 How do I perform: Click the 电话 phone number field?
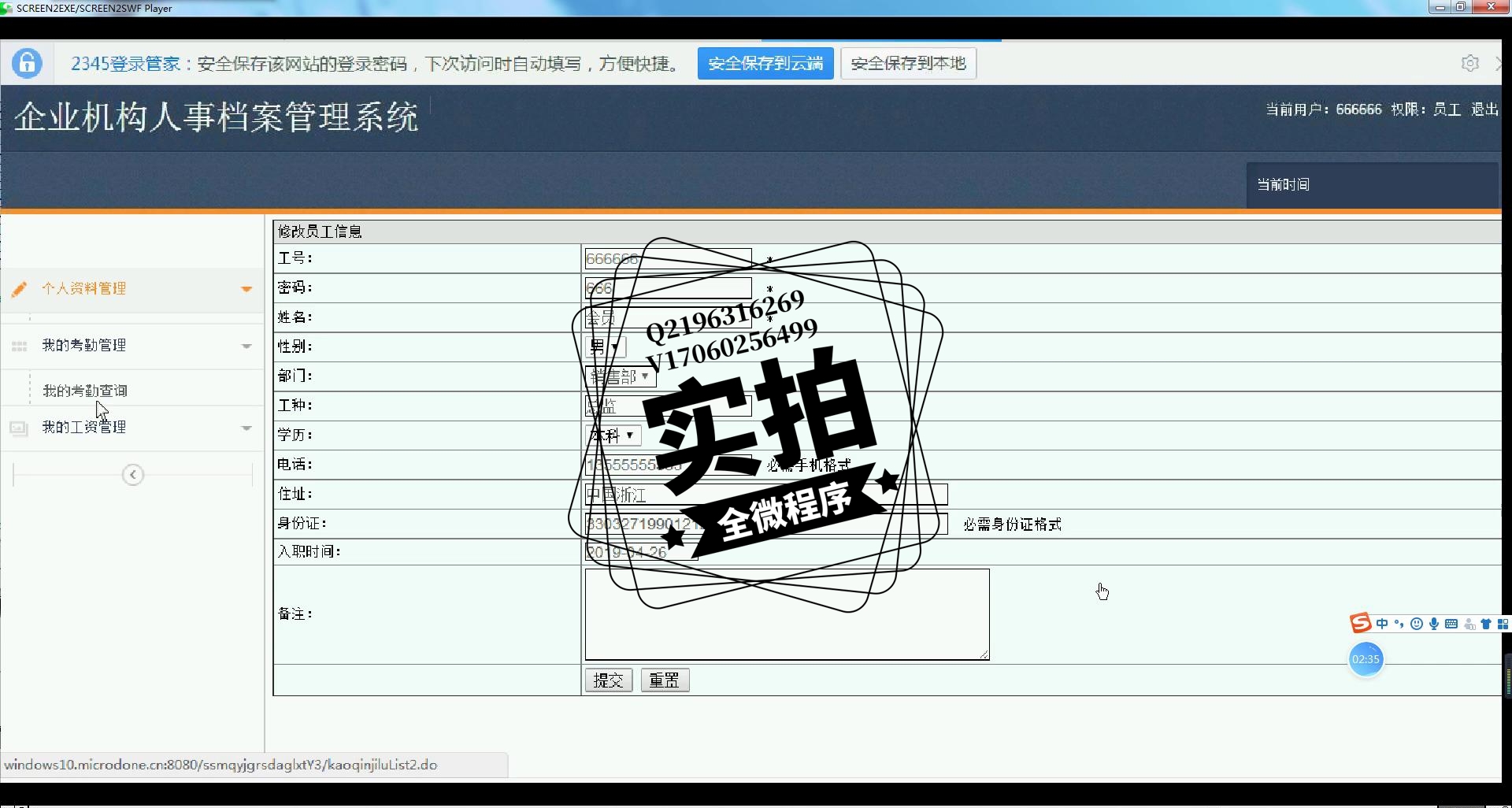pyautogui.click(x=669, y=465)
